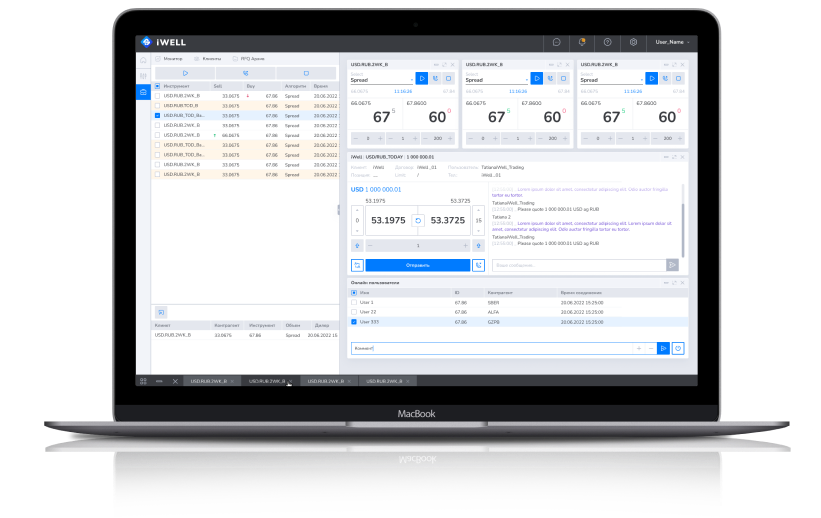This screenshot has height=518, width=821.
Task: Click the refresh icon between 53.1975 and 53.3725
Action: 418,220
